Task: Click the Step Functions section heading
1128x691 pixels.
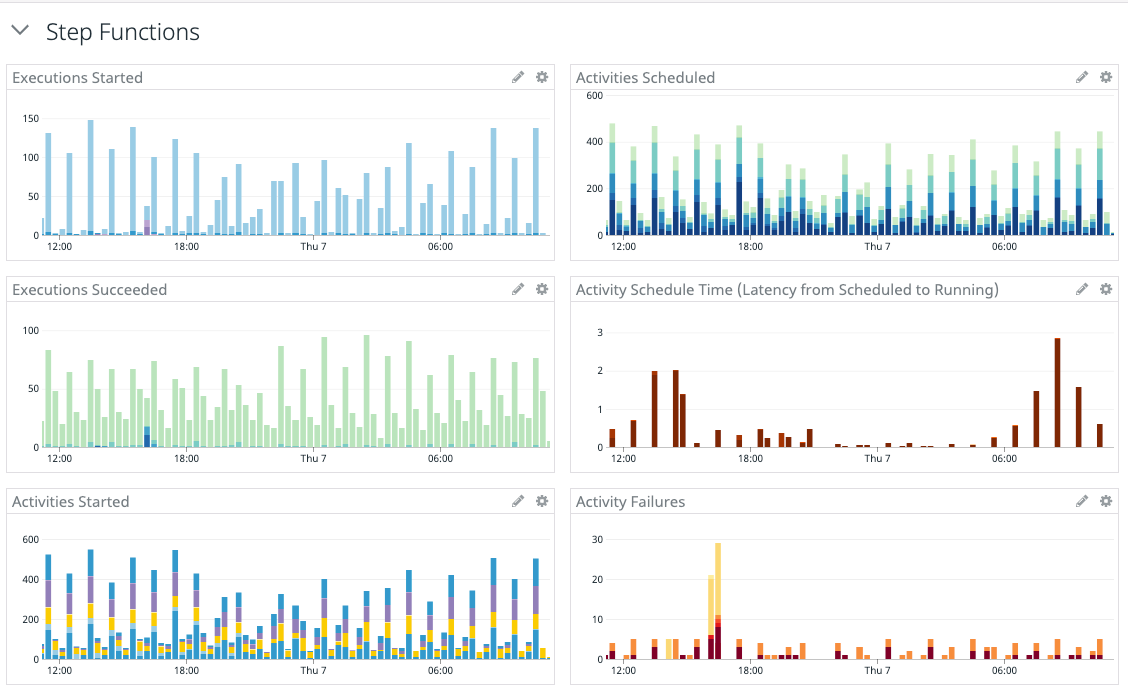Action: click(123, 32)
